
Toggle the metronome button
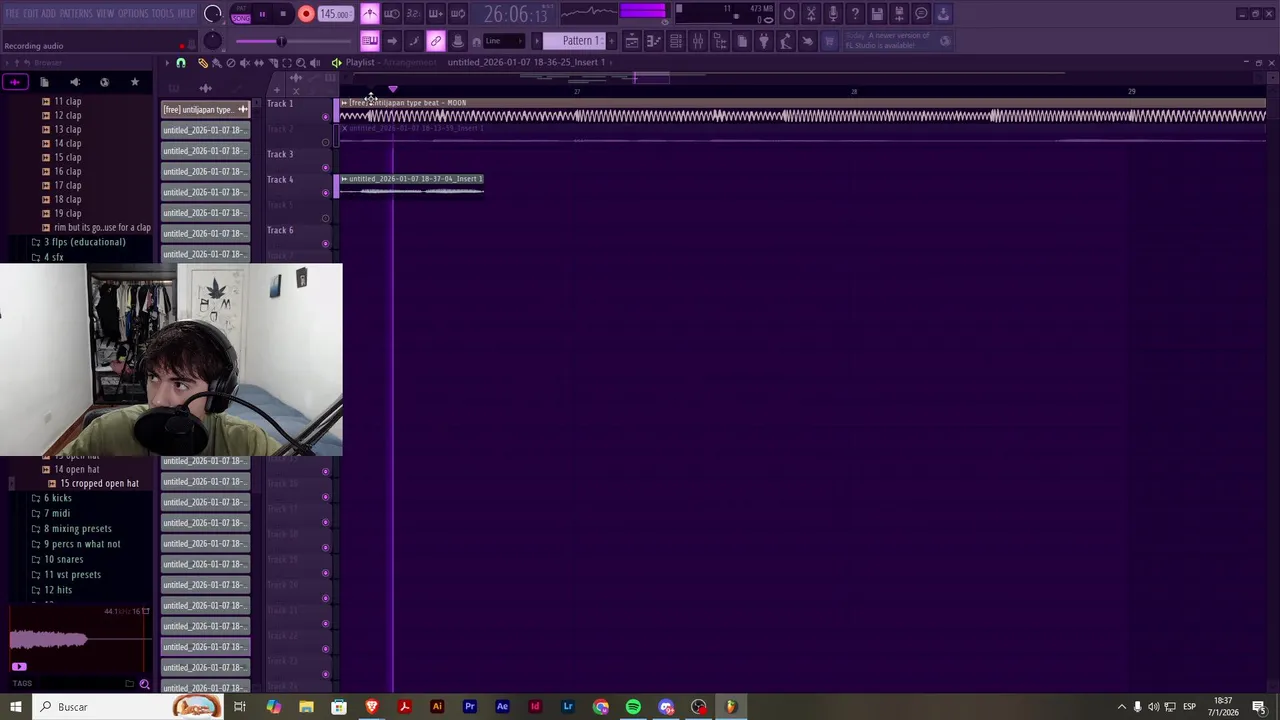point(370,14)
